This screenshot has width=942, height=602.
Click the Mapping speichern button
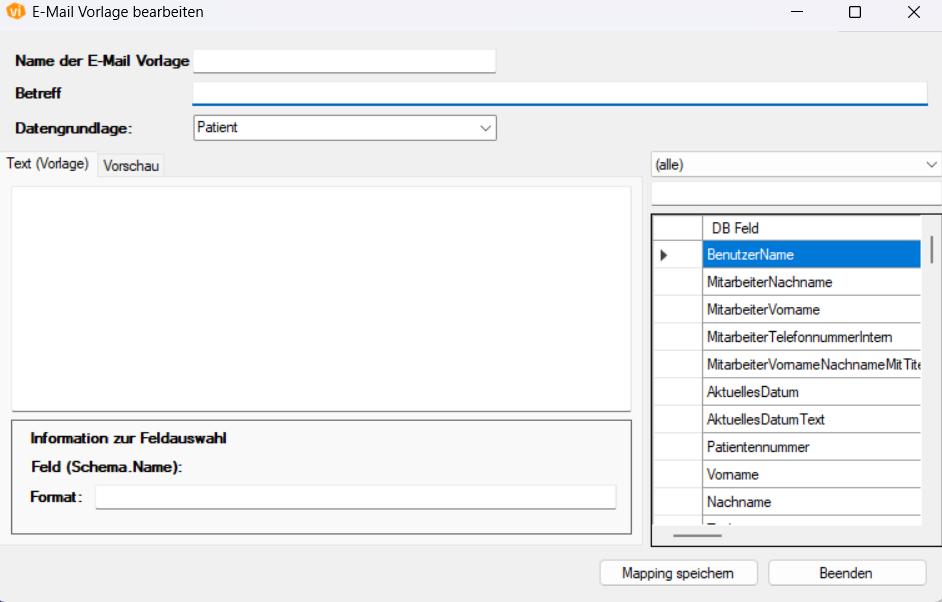(x=678, y=573)
